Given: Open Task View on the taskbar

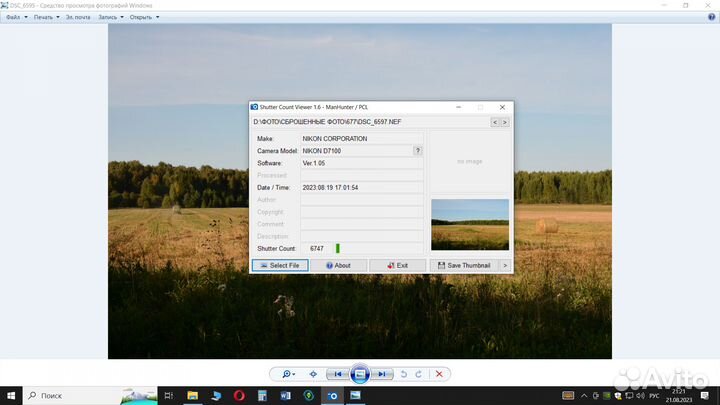Looking at the screenshot, I should [x=169, y=395].
